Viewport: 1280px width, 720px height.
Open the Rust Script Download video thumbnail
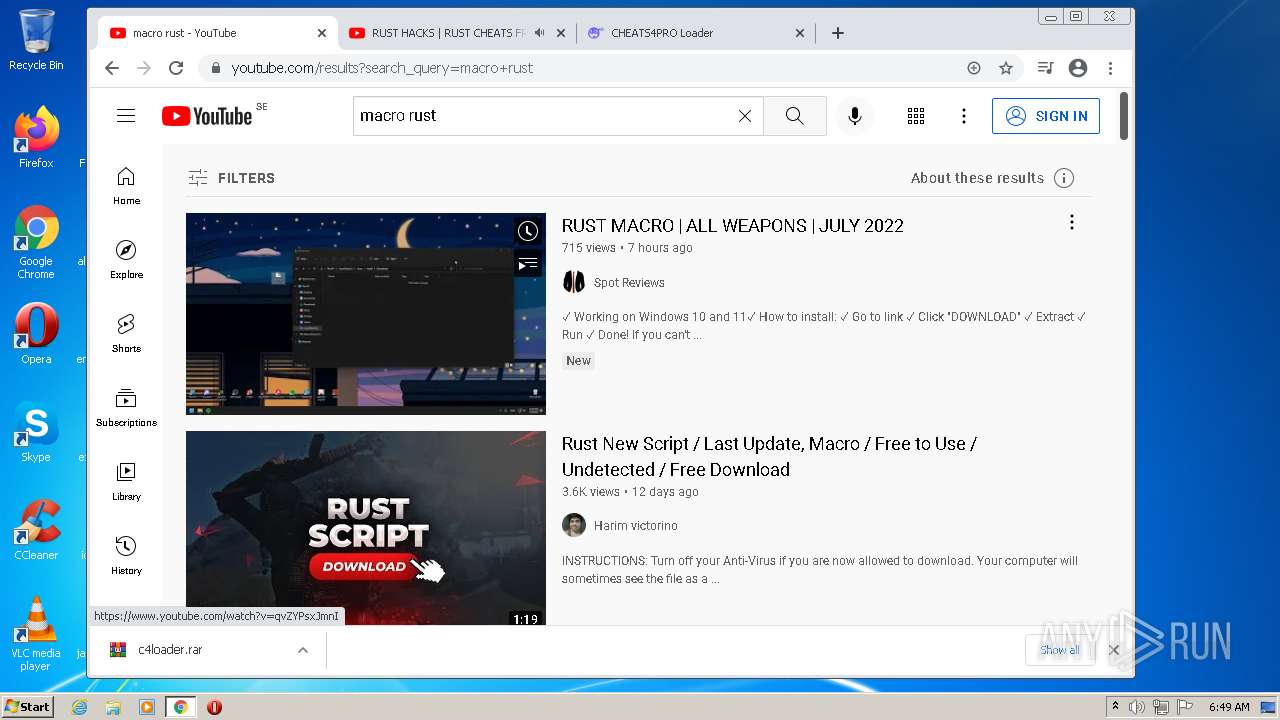pyautogui.click(x=366, y=528)
